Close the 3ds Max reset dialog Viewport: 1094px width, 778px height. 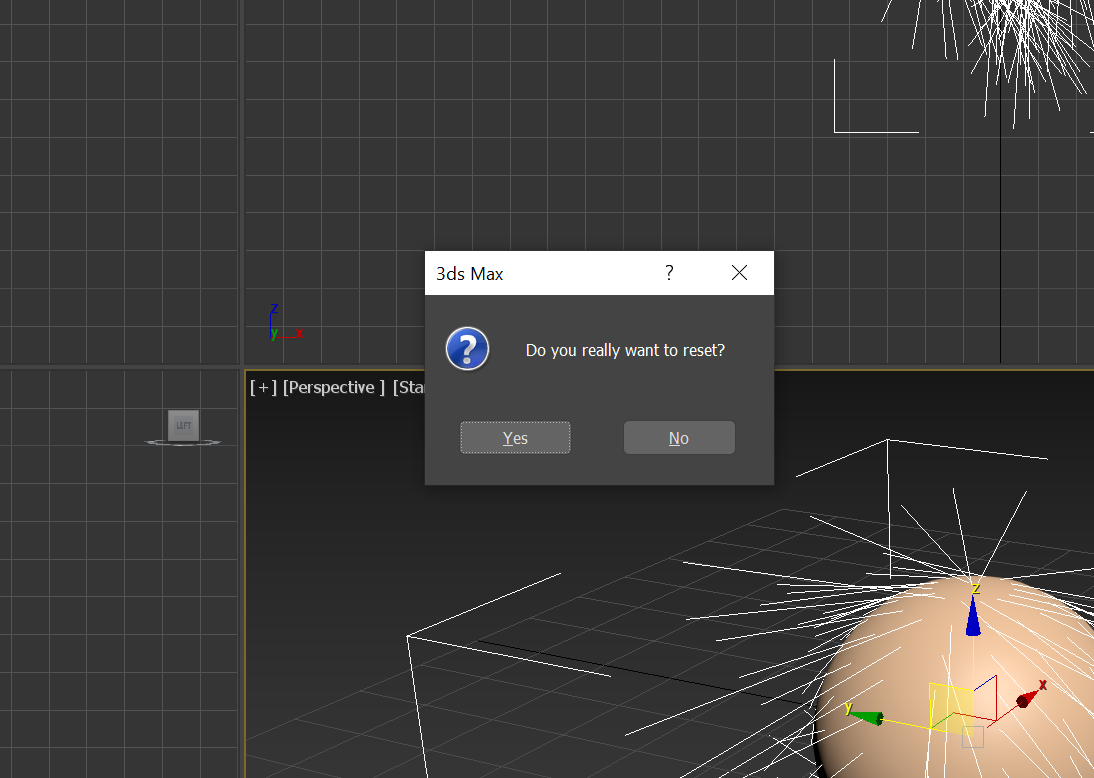[739, 273]
